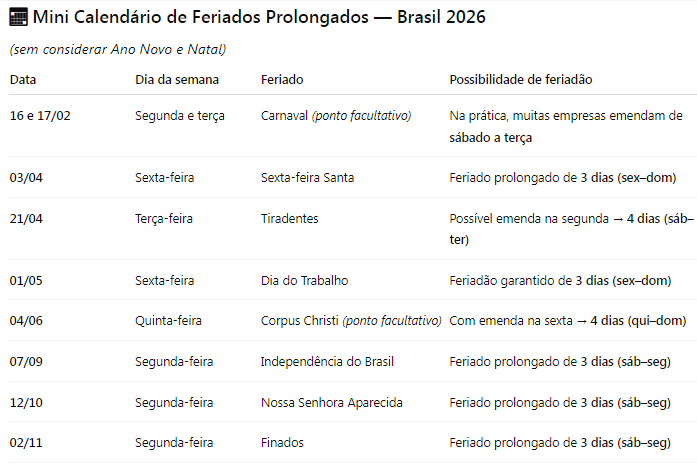This screenshot has width=697, height=465.
Task: Select 'Nossa Senhora Aparecida' cell
Action: [332, 402]
